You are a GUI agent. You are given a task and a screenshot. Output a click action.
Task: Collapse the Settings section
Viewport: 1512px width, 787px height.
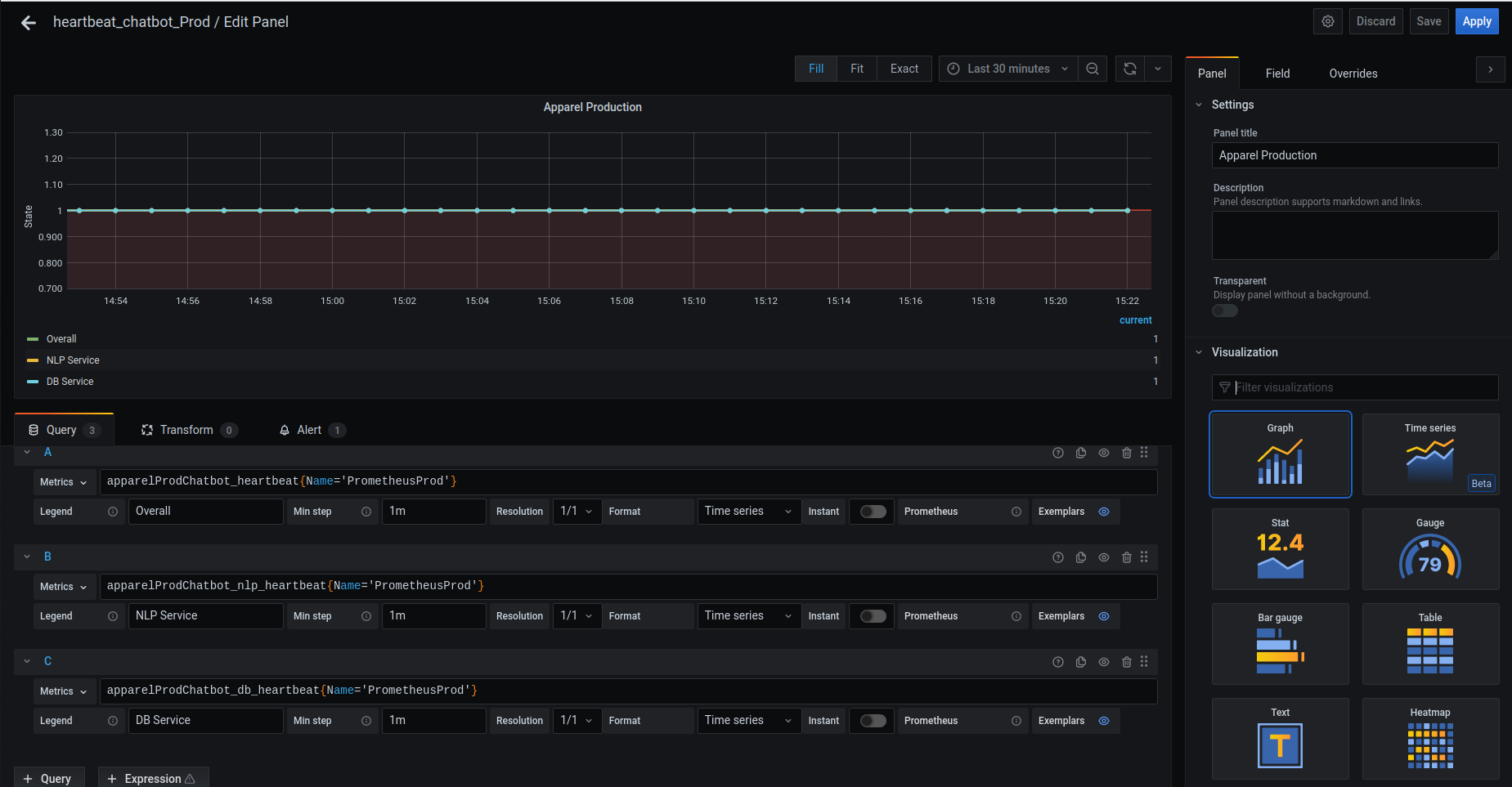tap(1199, 105)
